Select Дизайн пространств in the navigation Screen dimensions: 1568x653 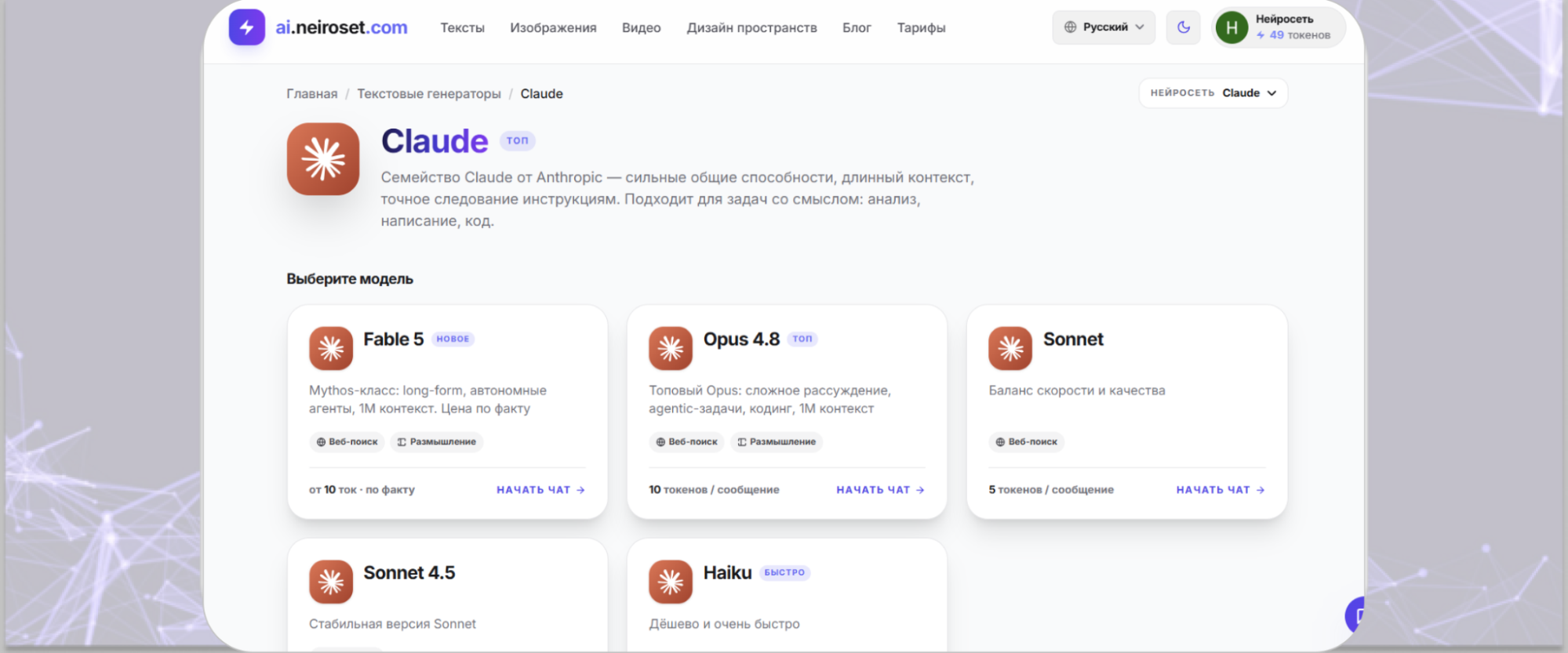[x=751, y=27]
